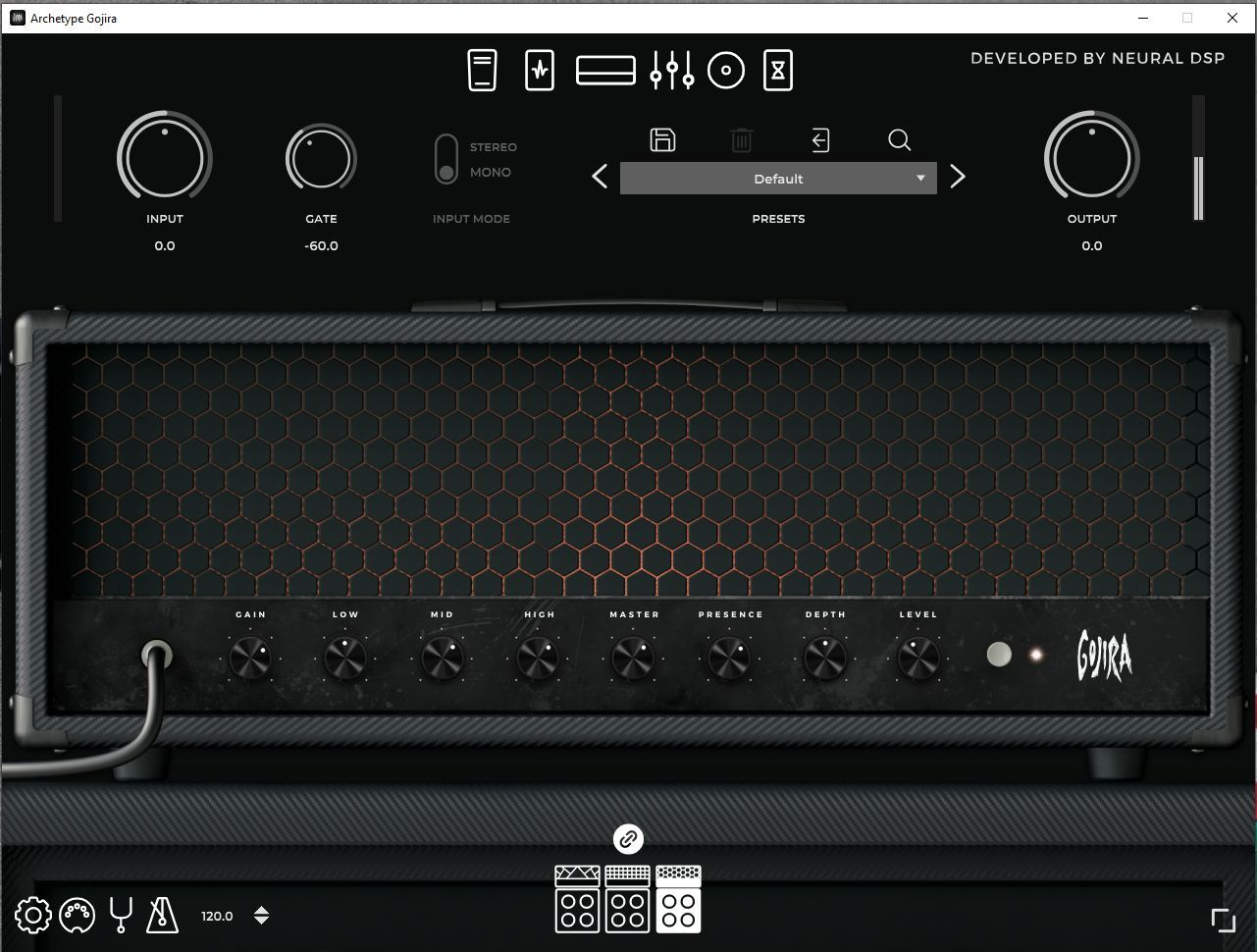Open the pedals section icon
1257x952 pixels.
[x=482, y=71]
